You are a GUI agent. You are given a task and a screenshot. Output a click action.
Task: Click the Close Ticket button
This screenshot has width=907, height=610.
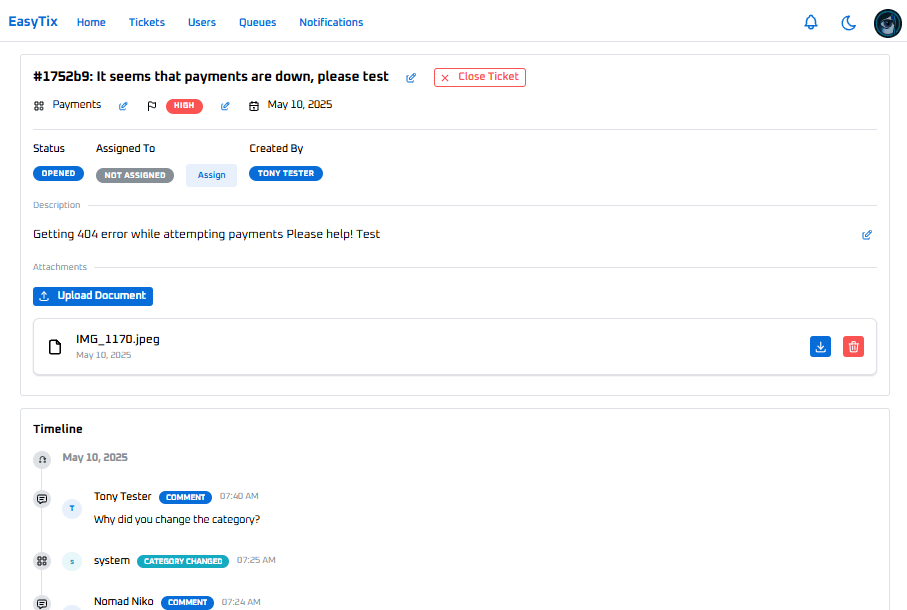(x=480, y=77)
